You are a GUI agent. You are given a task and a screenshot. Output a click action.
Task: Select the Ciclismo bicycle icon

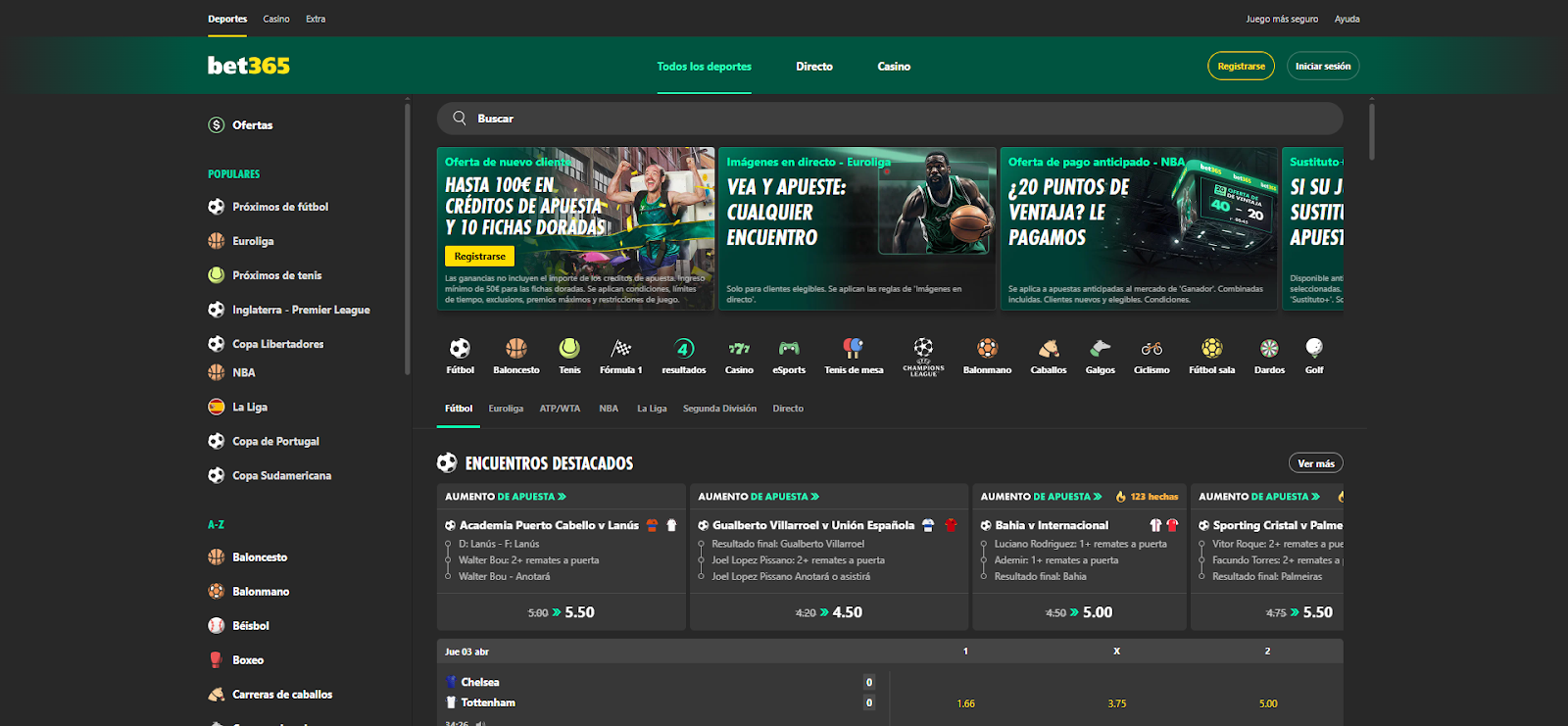pyautogui.click(x=1151, y=349)
